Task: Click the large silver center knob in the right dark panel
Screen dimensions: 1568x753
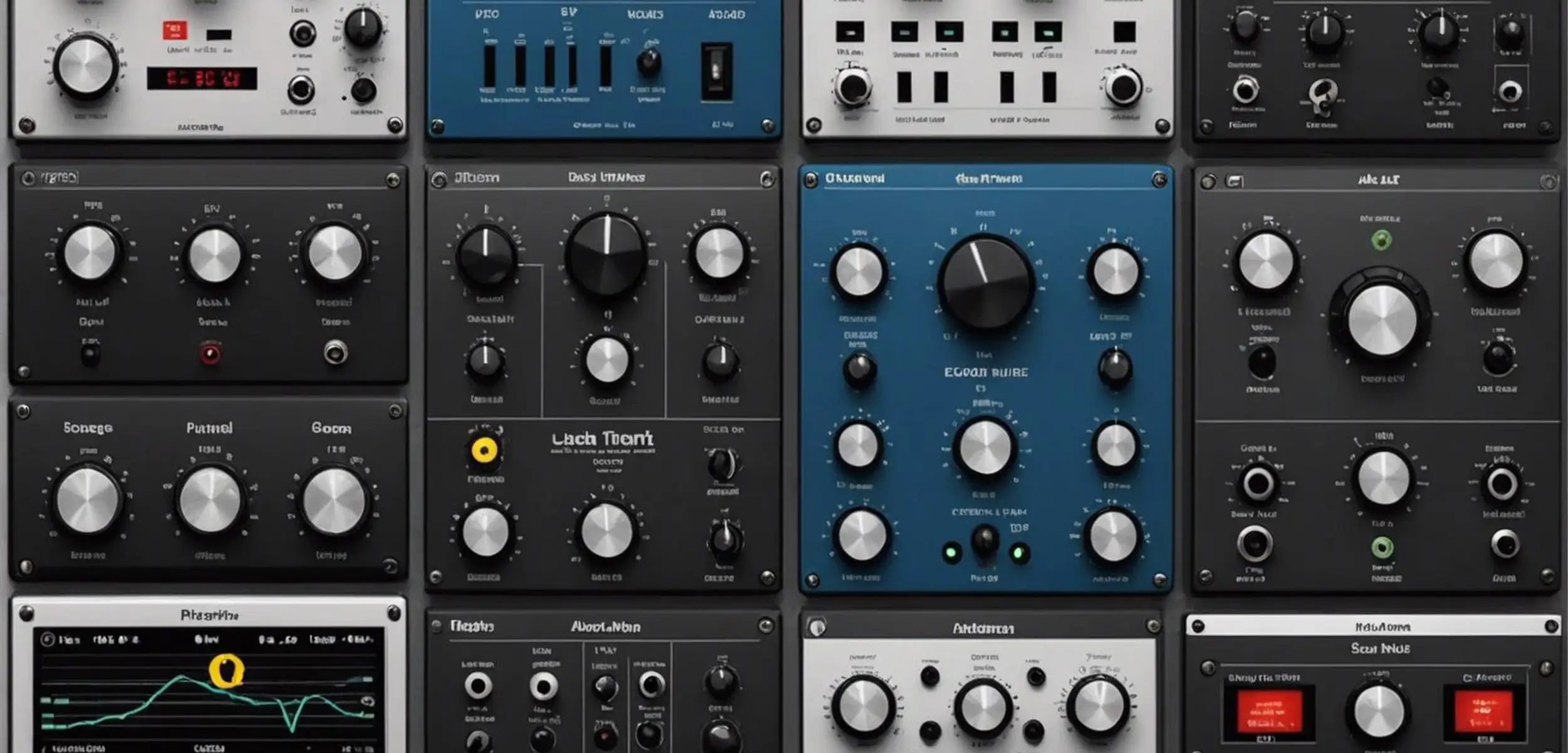Action: (1382, 320)
